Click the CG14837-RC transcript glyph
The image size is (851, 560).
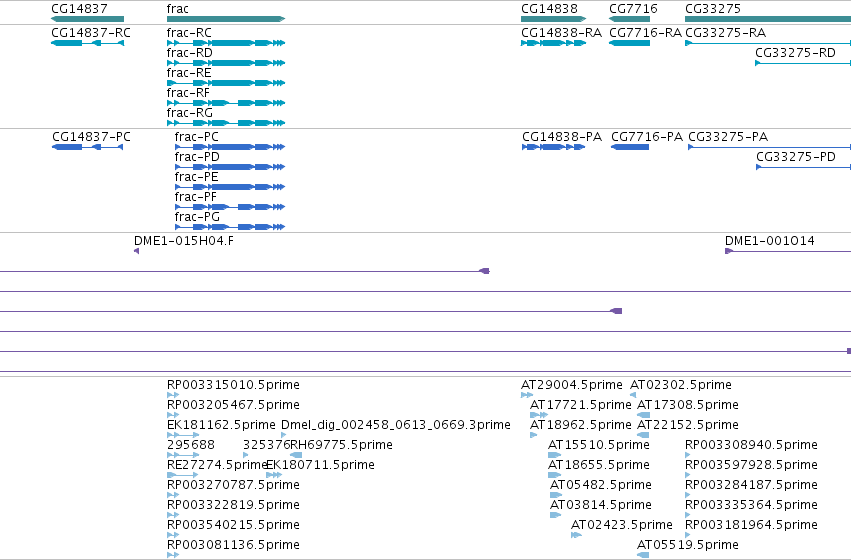87,43
